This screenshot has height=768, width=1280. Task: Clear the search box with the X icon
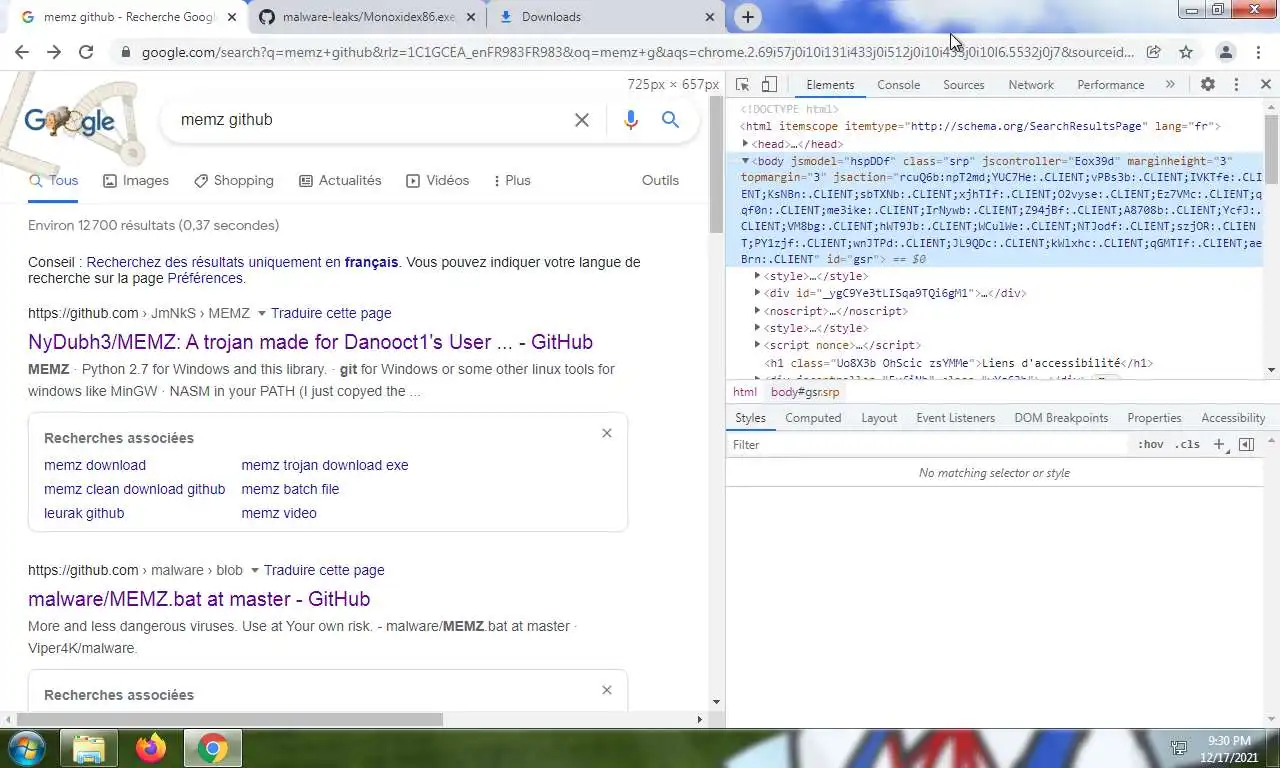581,120
